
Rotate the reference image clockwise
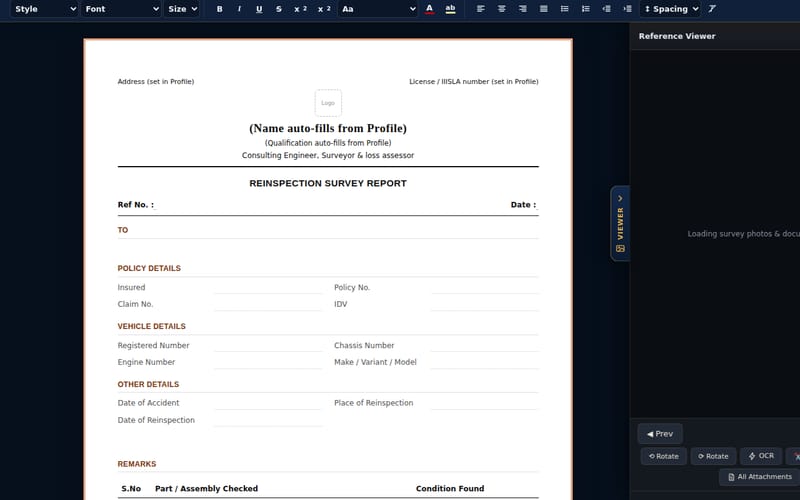(713, 456)
